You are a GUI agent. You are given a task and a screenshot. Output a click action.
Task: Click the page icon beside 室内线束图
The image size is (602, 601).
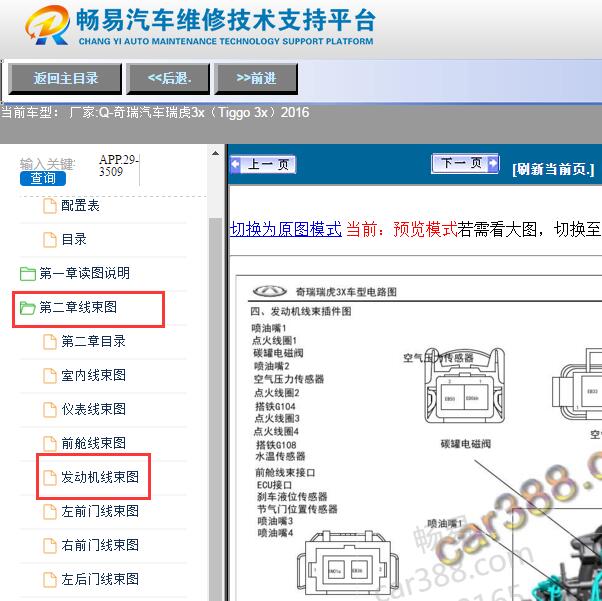coord(50,376)
